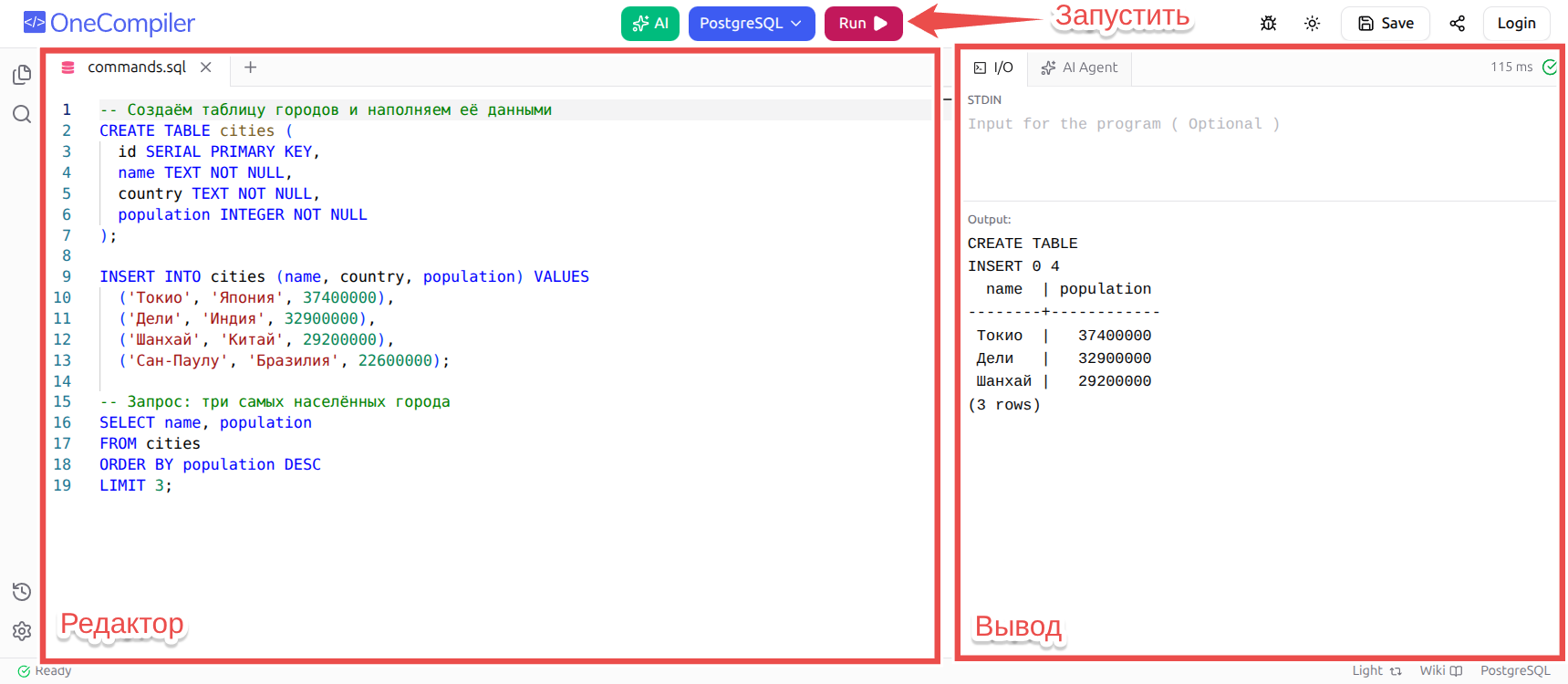Toggle light/dark theme sun icon

[1312, 24]
